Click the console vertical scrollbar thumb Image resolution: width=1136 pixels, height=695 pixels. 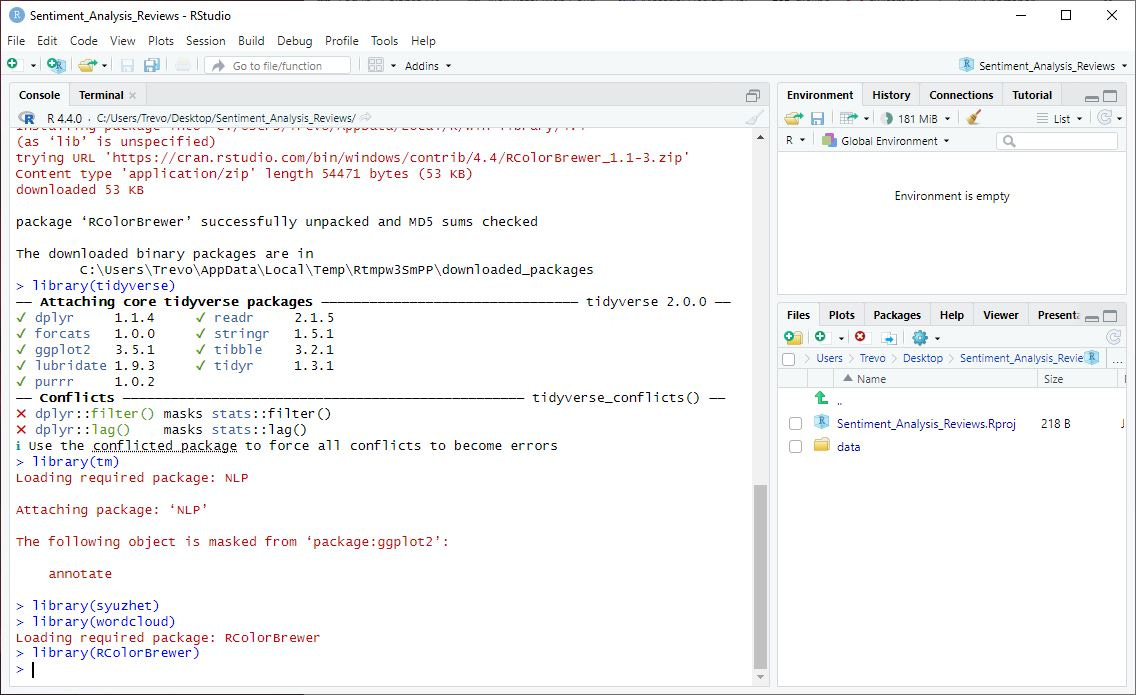point(760,577)
